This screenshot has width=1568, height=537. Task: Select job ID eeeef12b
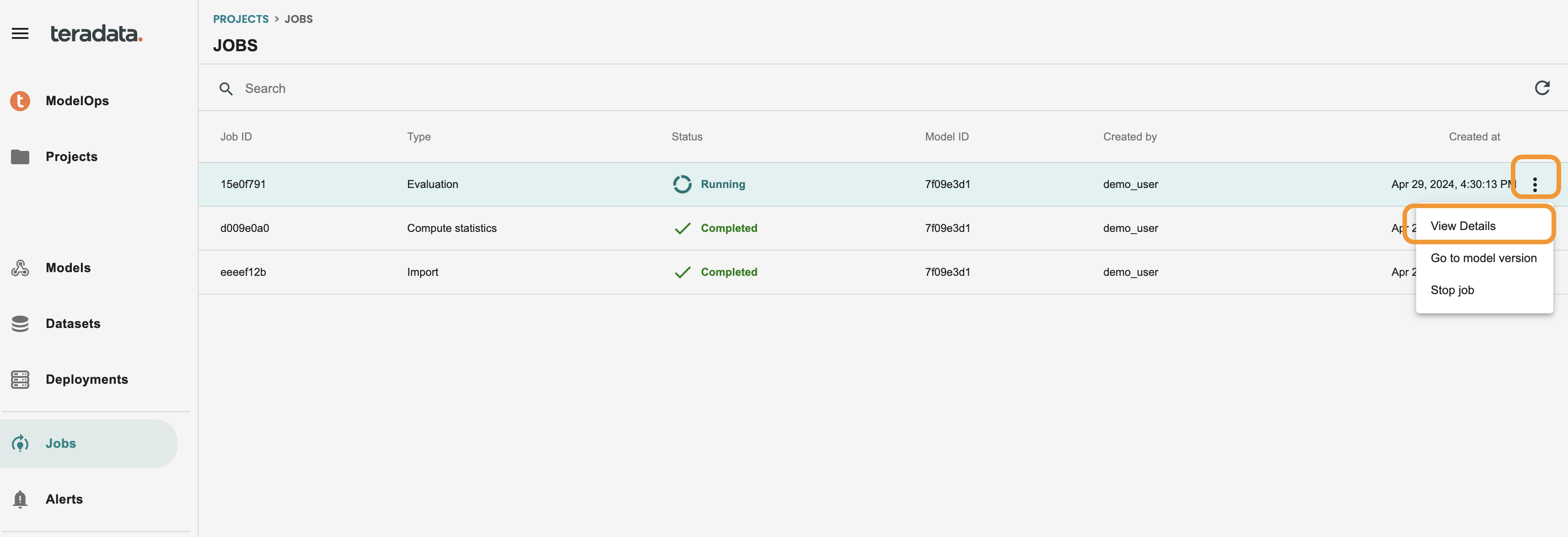tap(243, 272)
